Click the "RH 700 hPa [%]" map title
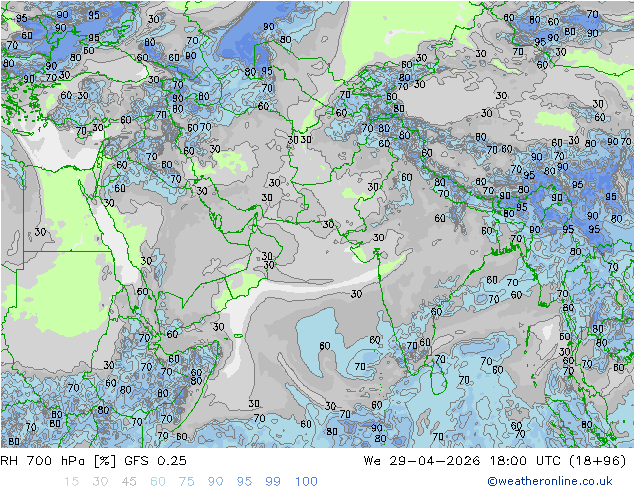This screenshot has height=490, width=634. coord(58,461)
